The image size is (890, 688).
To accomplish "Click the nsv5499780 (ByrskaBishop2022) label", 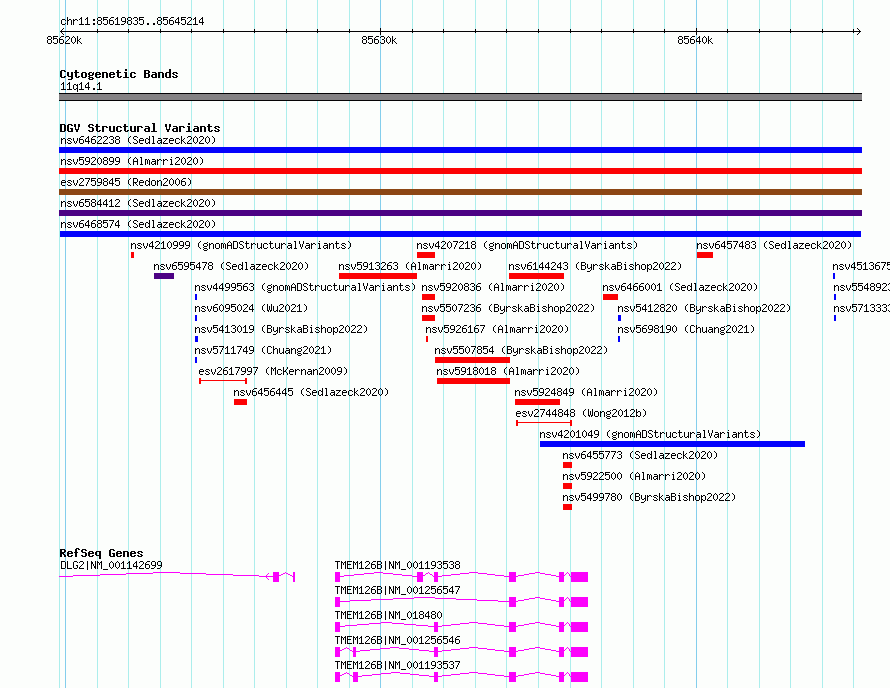I will click(x=649, y=497).
